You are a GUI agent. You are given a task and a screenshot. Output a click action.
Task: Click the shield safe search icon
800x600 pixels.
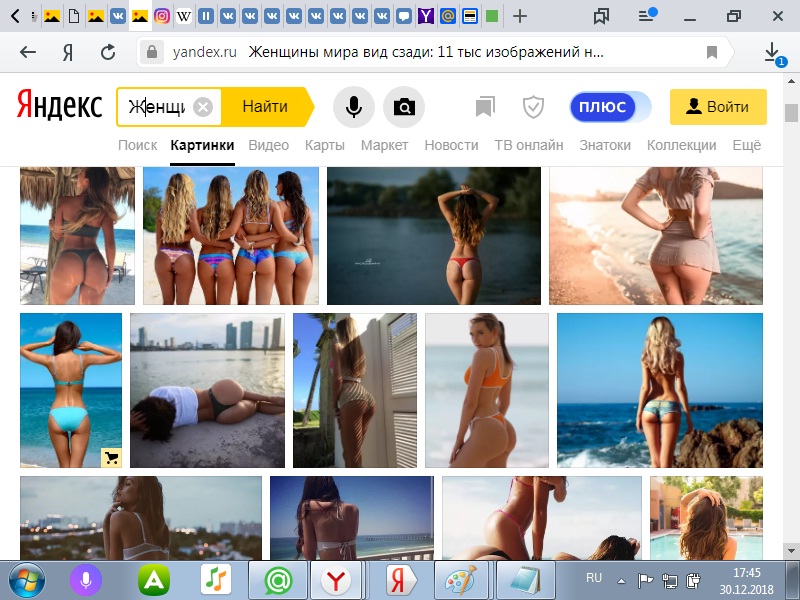[533, 107]
